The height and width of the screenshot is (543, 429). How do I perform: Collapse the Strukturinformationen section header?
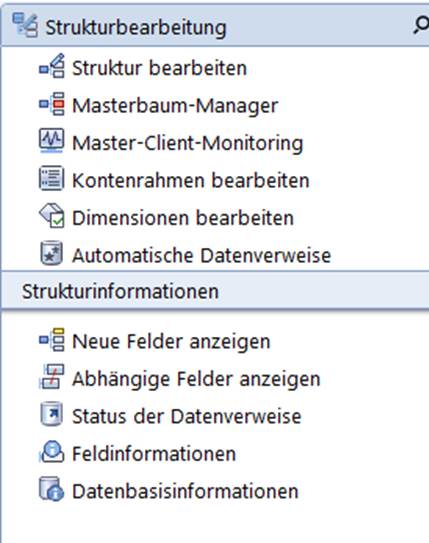point(215,290)
